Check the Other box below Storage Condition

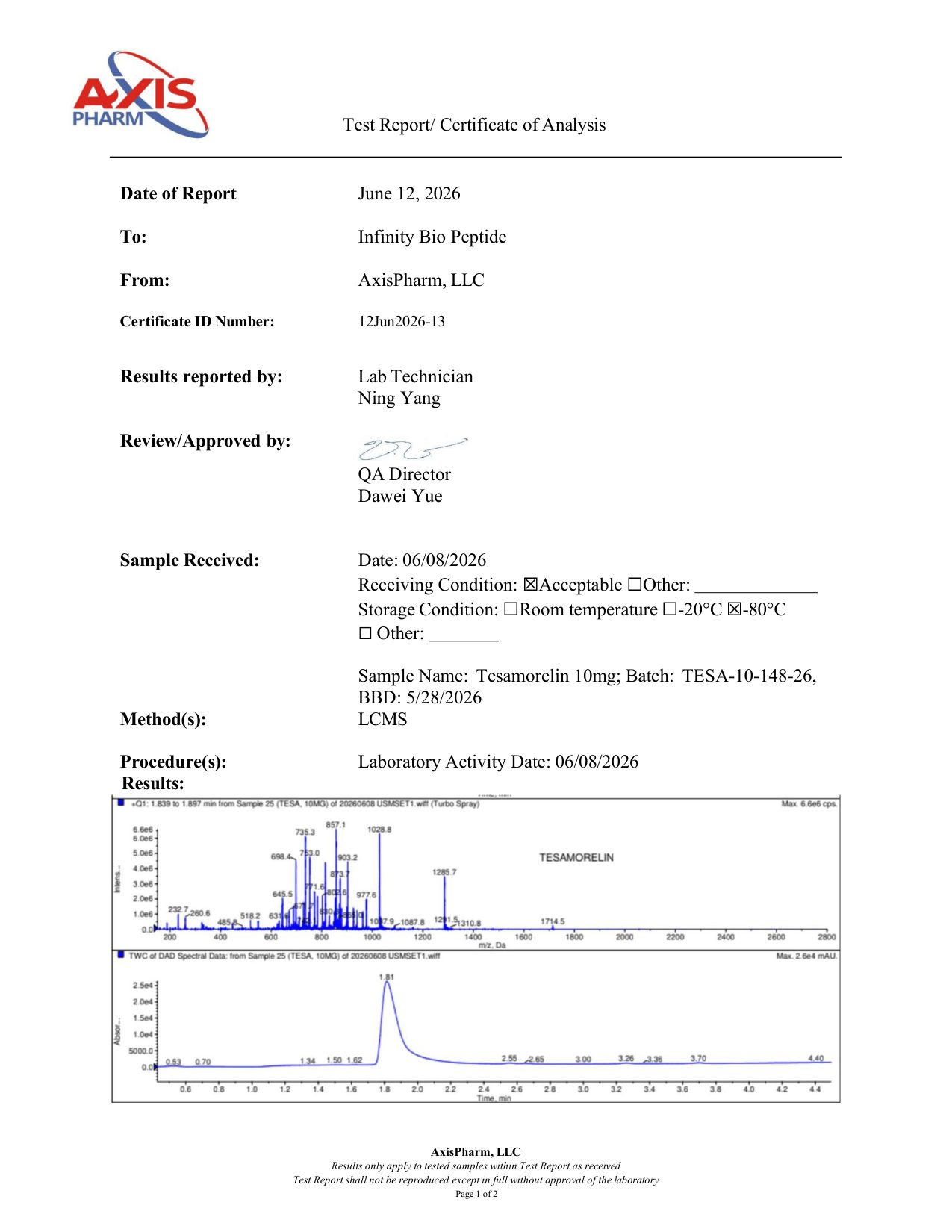point(364,634)
